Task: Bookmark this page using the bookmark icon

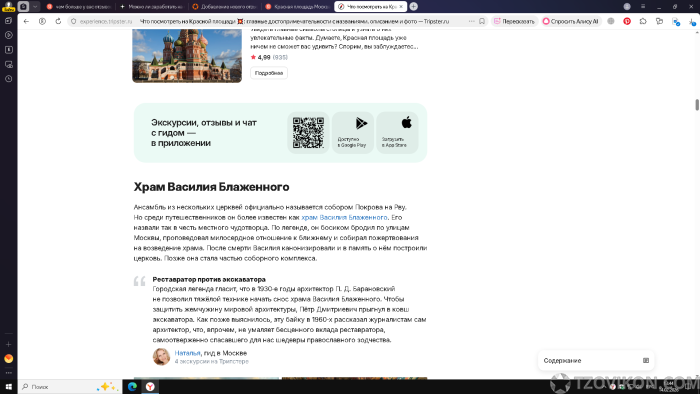Action: [482, 21]
